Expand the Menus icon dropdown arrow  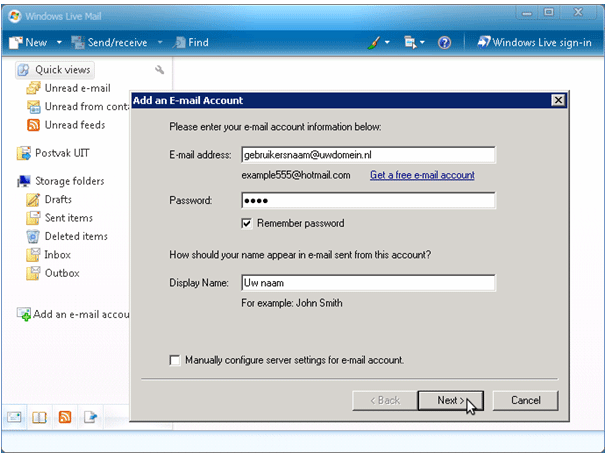(x=422, y=42)
